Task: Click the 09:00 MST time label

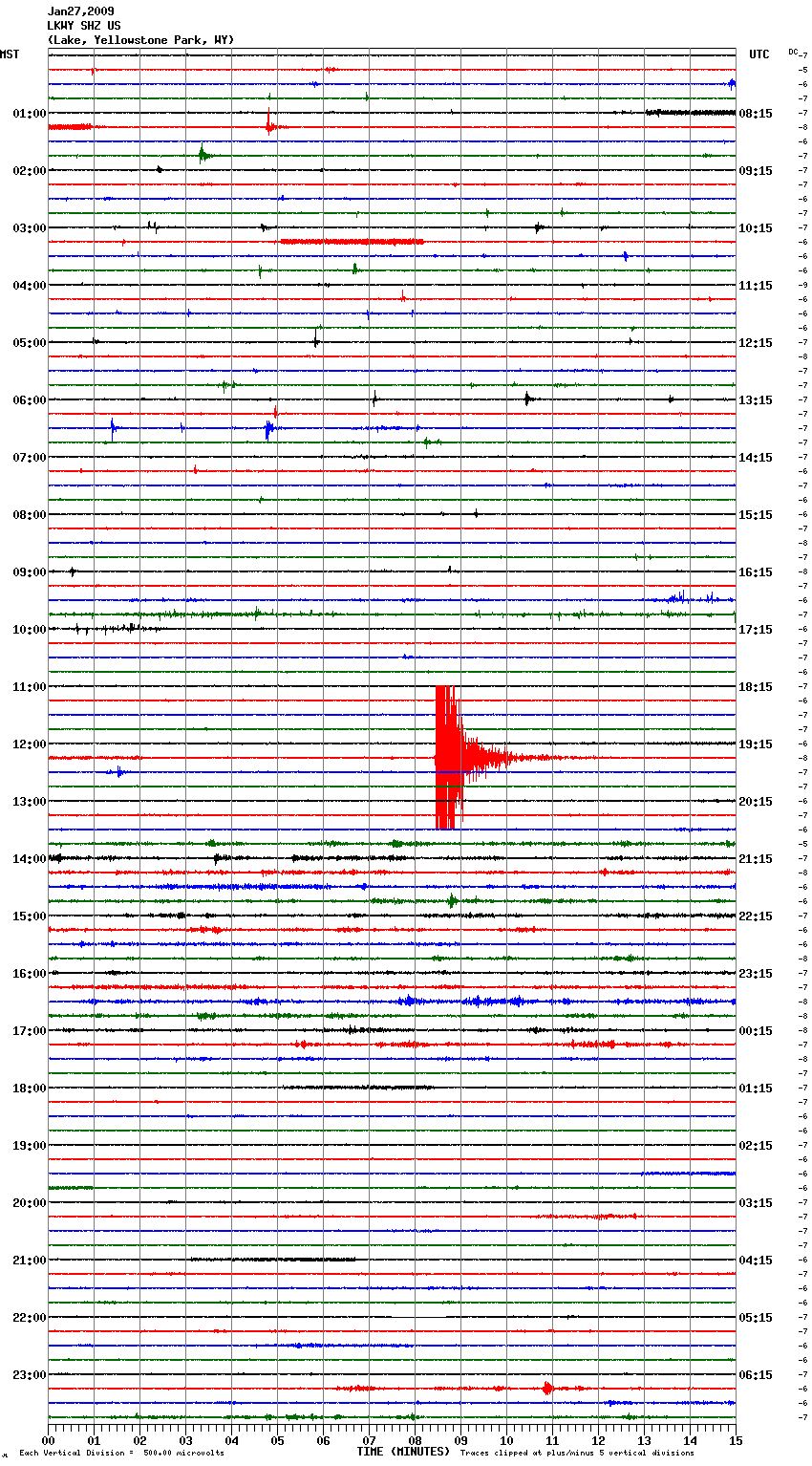Action: [29, 572]
